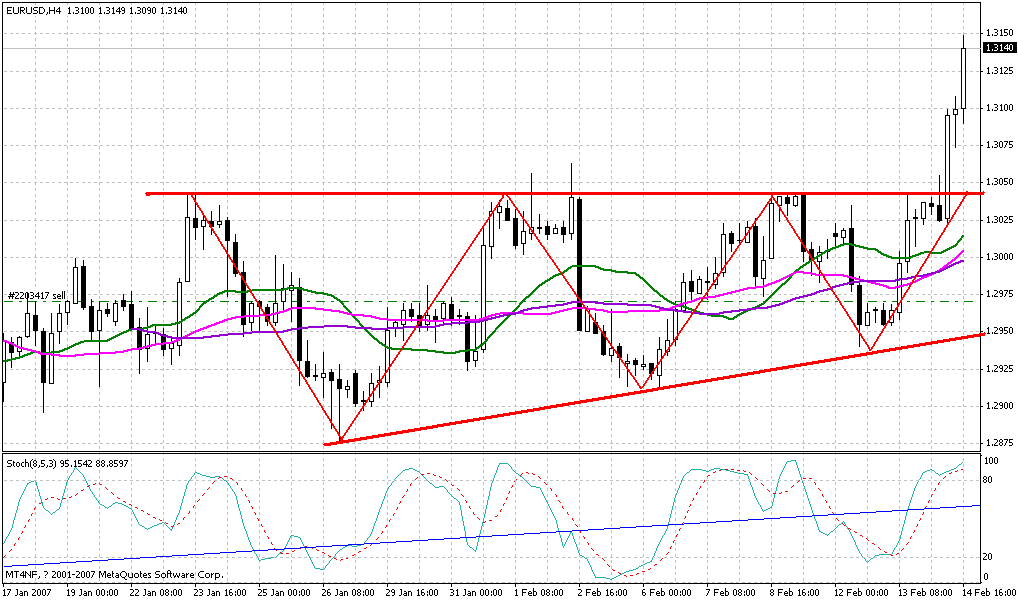Click the 100 level on Stochastic scale
1018x600 pixels.
coord(991,461)
